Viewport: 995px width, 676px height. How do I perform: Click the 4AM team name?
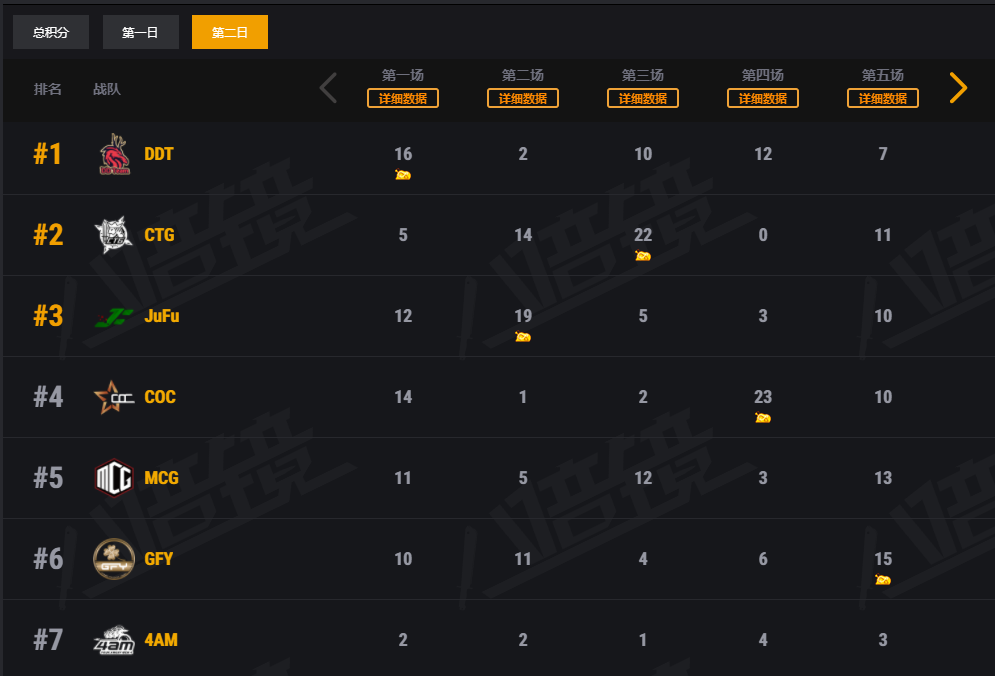pyautogui.click(x=161, y=640)
